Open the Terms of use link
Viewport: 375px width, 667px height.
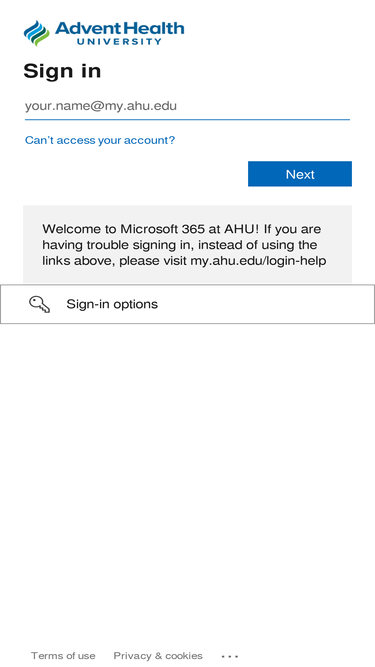63,656
